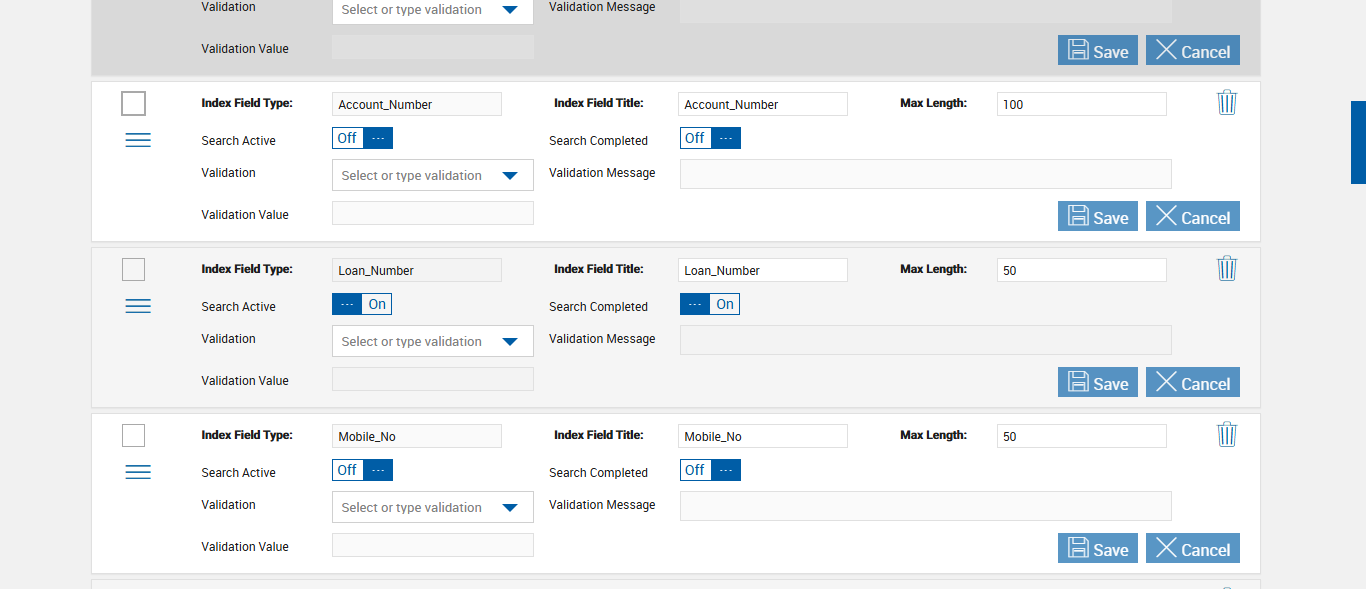The height and width of the screenshot is (589, 1366).
Task: Remove Mobile_No field using trash icon
Action: pyautogui.click(x=1227, y=435)
